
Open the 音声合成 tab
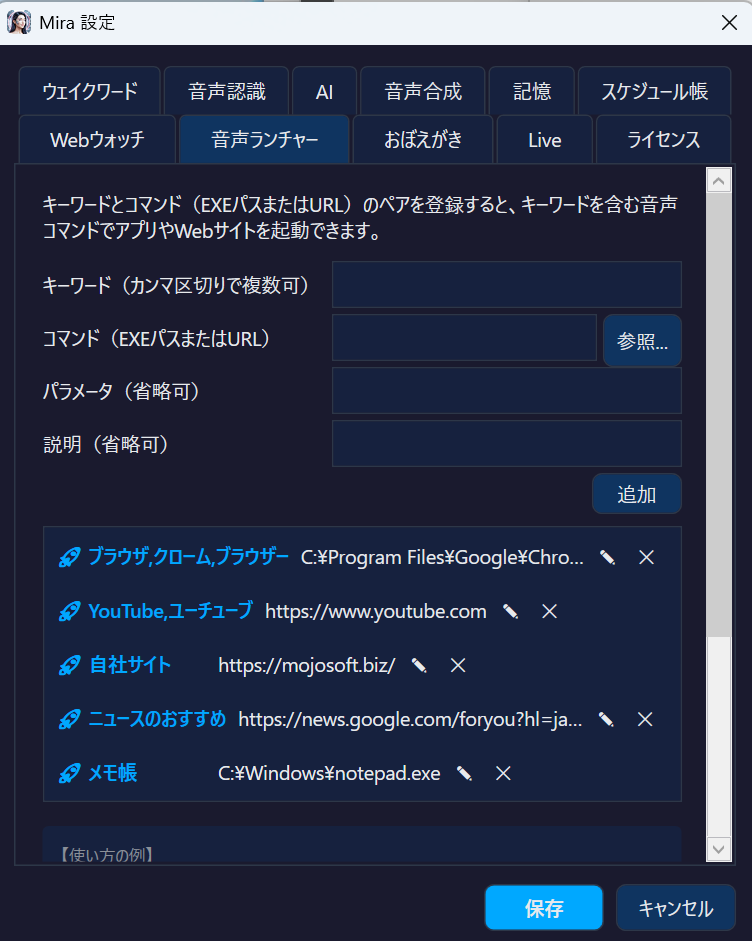coord(423,91)
